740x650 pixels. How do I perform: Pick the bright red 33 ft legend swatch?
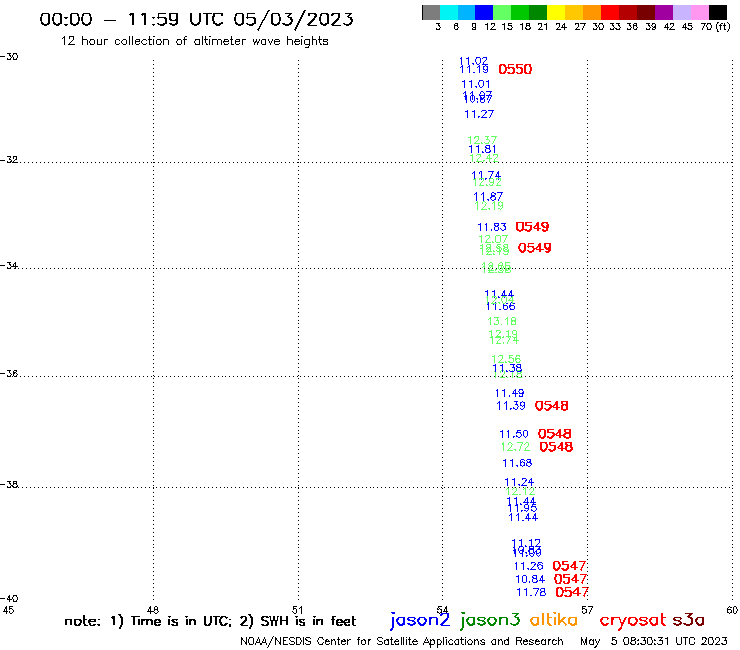pos(609,12)
